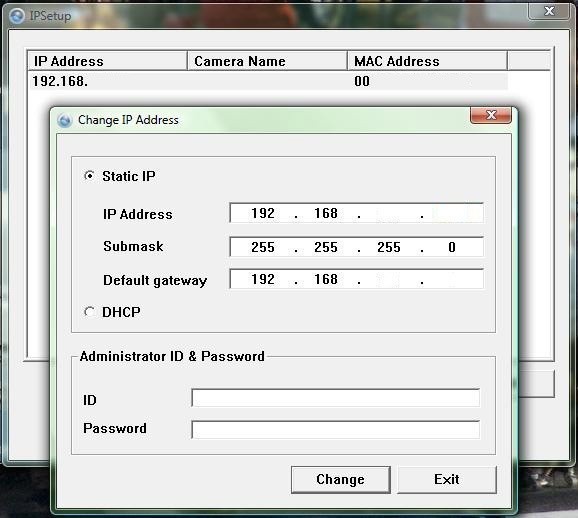
Task: Focus the Password input field
Action: (x=336, y=430)
